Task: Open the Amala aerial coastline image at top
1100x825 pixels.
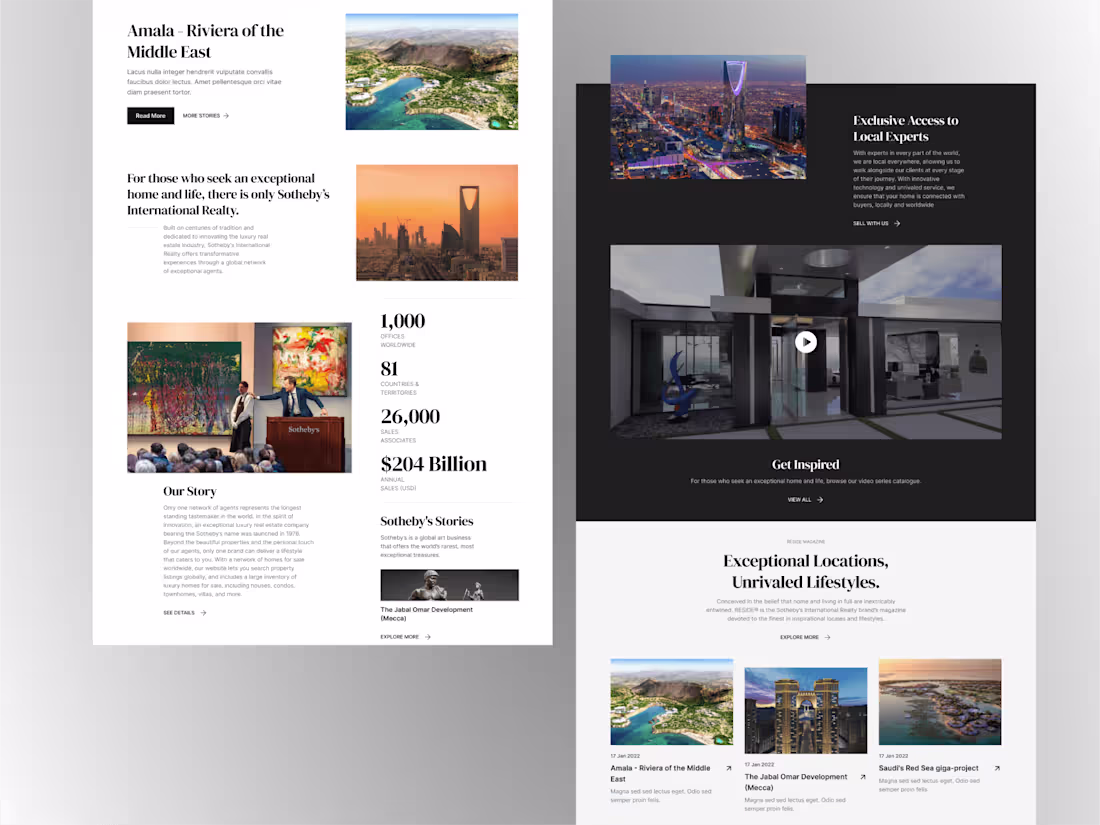Action: click(431, 72)
